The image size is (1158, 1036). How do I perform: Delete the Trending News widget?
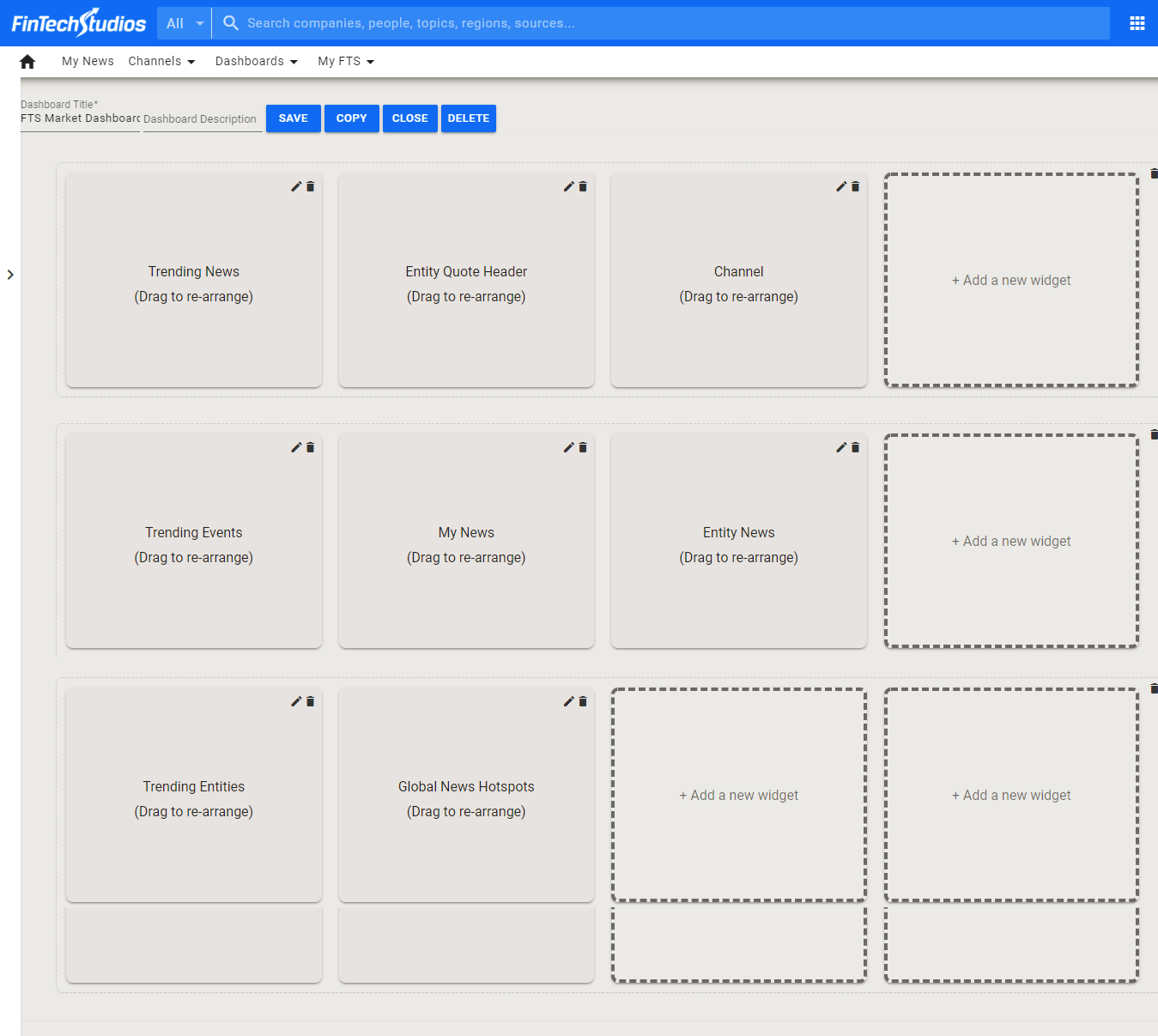coord(311,186)
